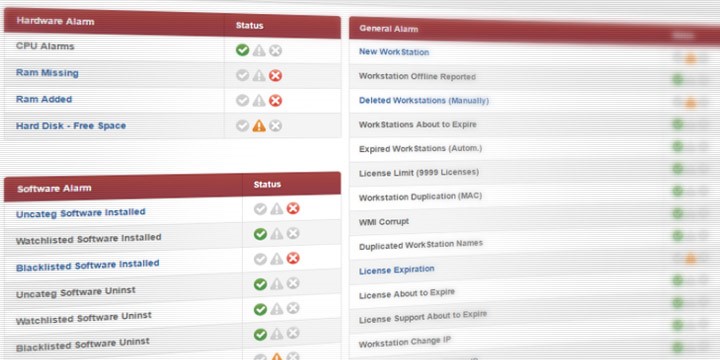The width and height of the screenshot is (720, 360).
Task: Select red X for Uncateg Software Installed
Action: (293, 208)
